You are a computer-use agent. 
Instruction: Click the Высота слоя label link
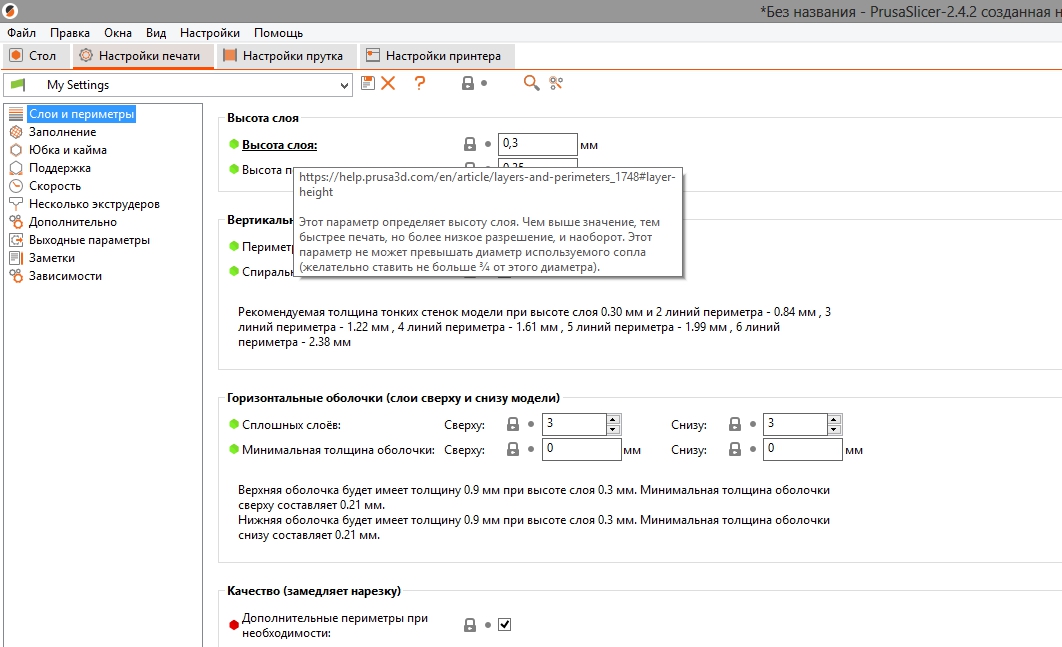point(279,145)
